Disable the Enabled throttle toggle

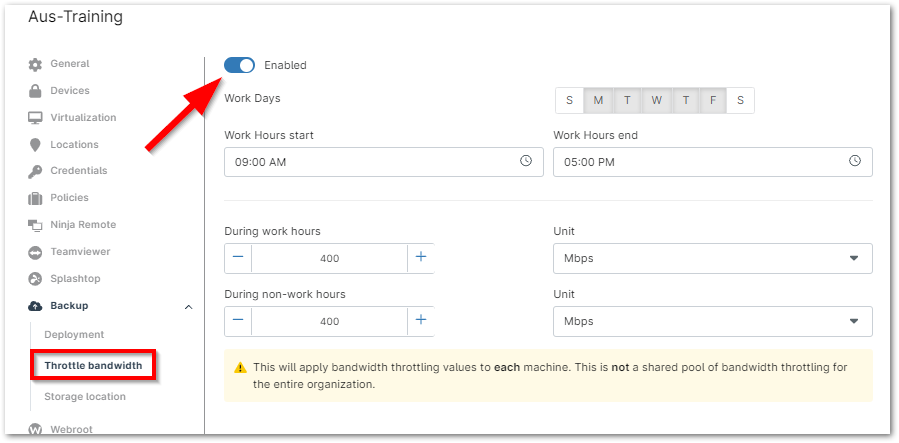(x=240, y=65)
